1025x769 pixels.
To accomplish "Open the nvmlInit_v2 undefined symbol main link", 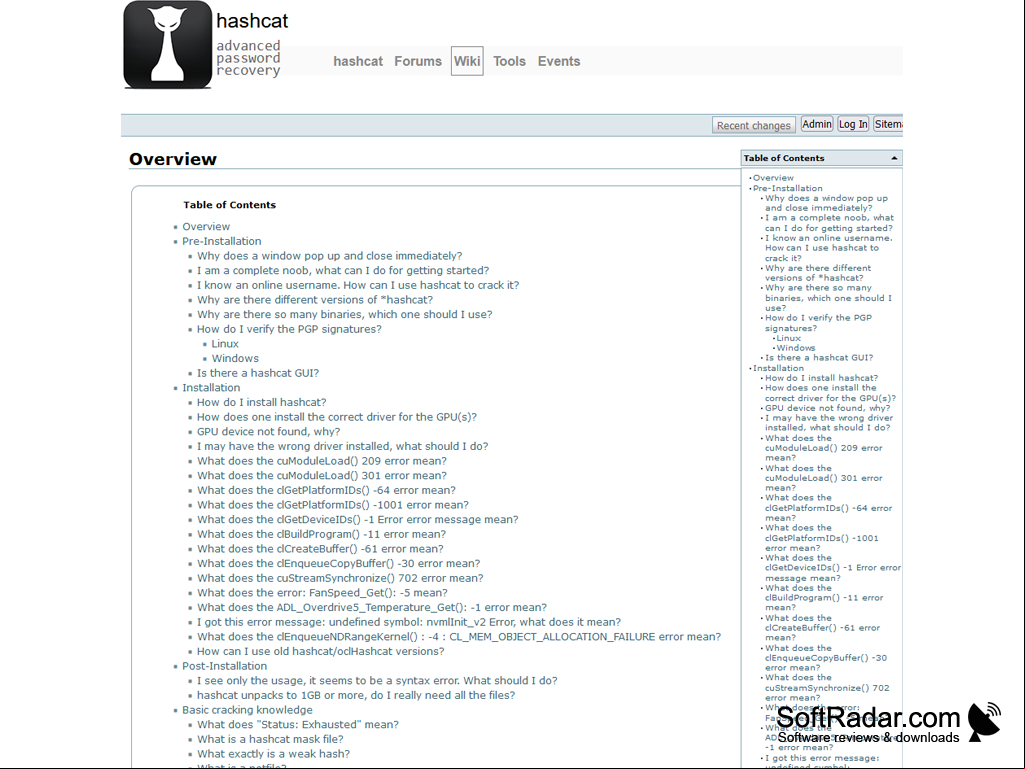I will click(x=409, y=622).
